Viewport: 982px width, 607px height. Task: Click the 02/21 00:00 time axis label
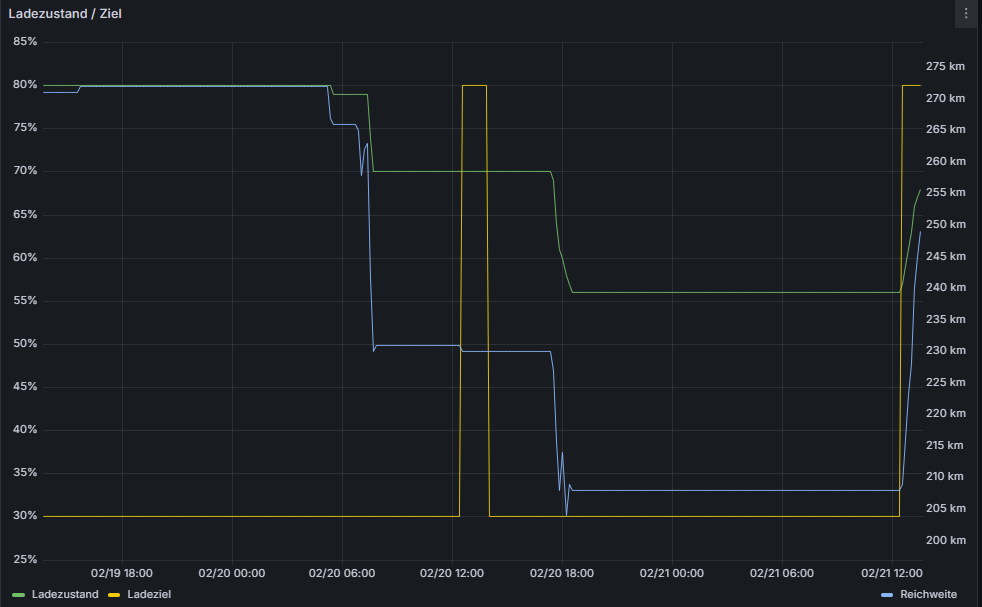click(671, 573)
